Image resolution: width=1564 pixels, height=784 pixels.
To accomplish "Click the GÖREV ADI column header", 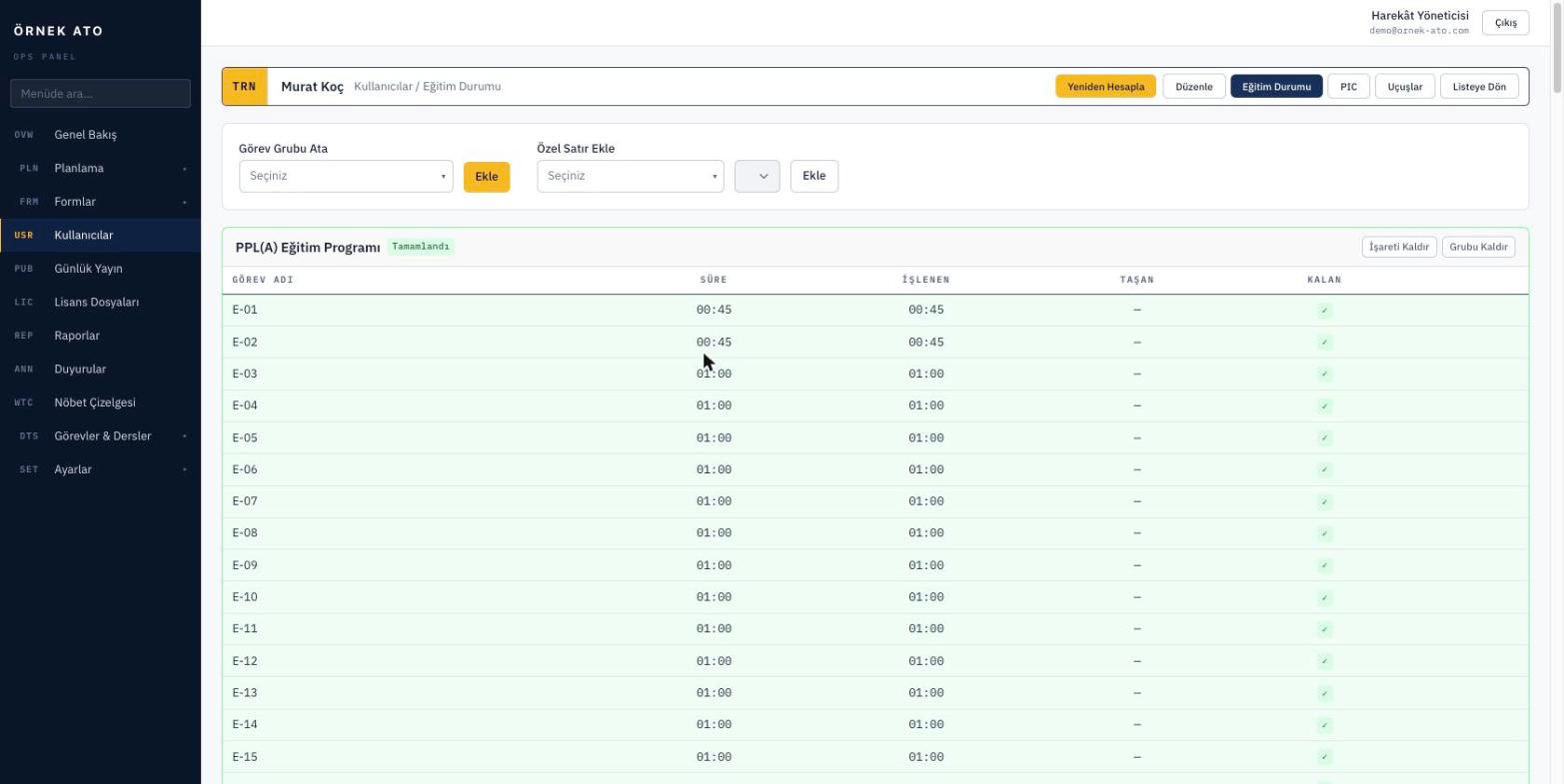I will [x=263, y=280].
